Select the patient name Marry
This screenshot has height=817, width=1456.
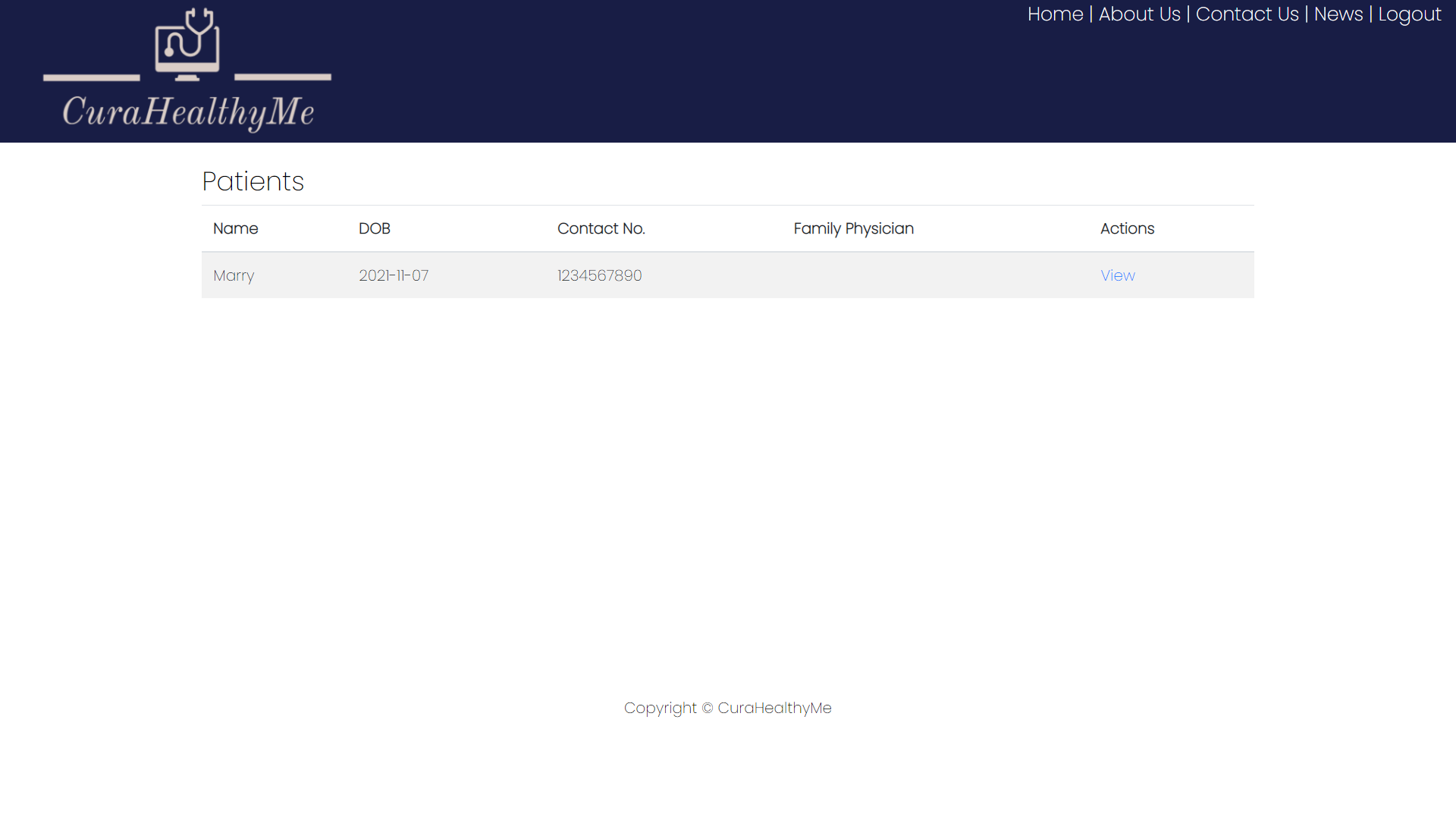point(234,275)
